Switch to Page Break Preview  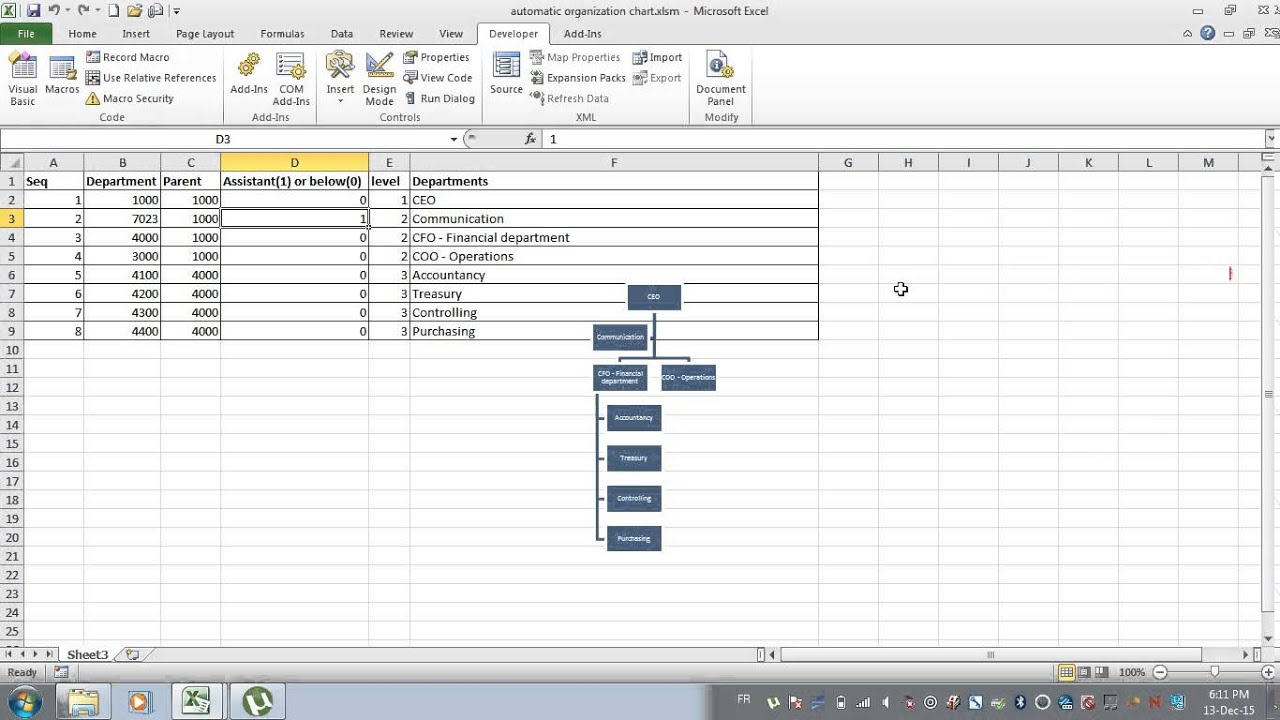1101,673
